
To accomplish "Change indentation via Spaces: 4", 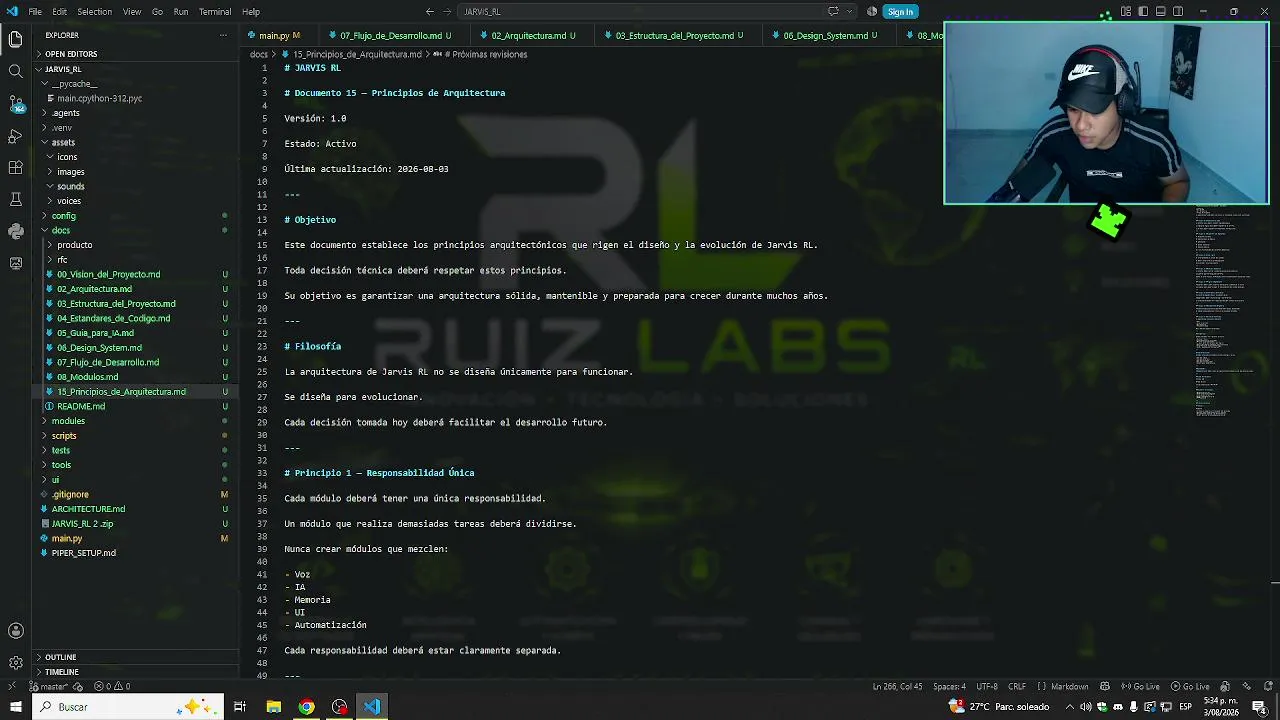I will tap(949, 687).
